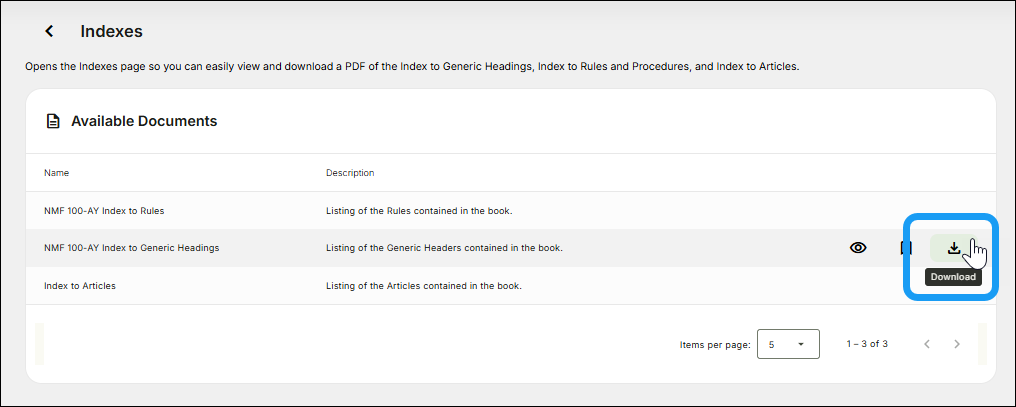Click the Description column header
1016x407 pixels.
tap(350, 173)
